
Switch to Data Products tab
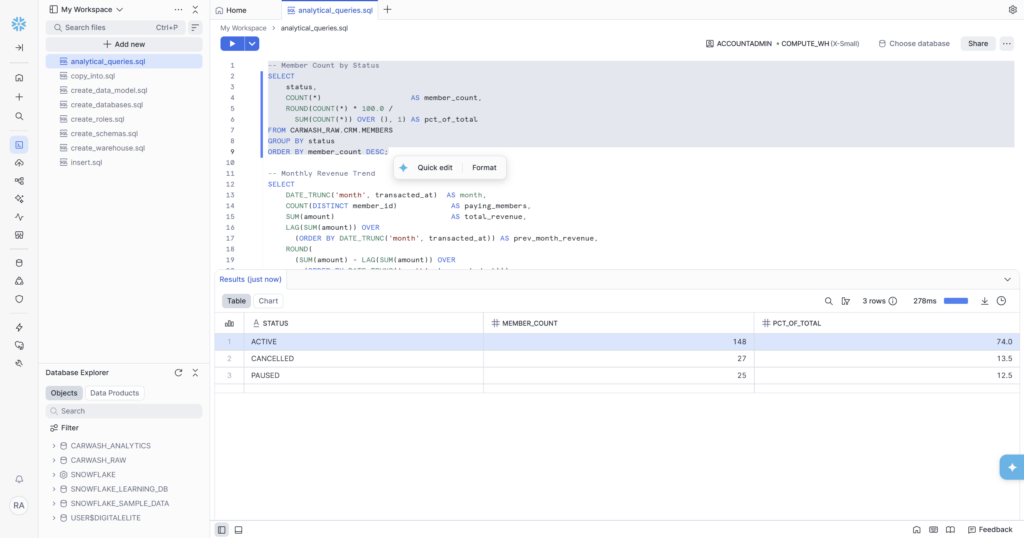pos(115,393)
